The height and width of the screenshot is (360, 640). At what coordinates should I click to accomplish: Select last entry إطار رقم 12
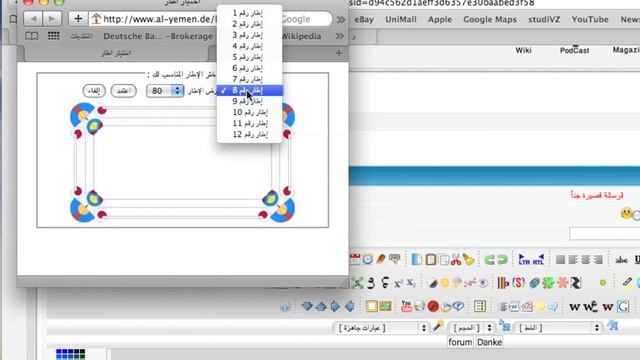(249, 134)
